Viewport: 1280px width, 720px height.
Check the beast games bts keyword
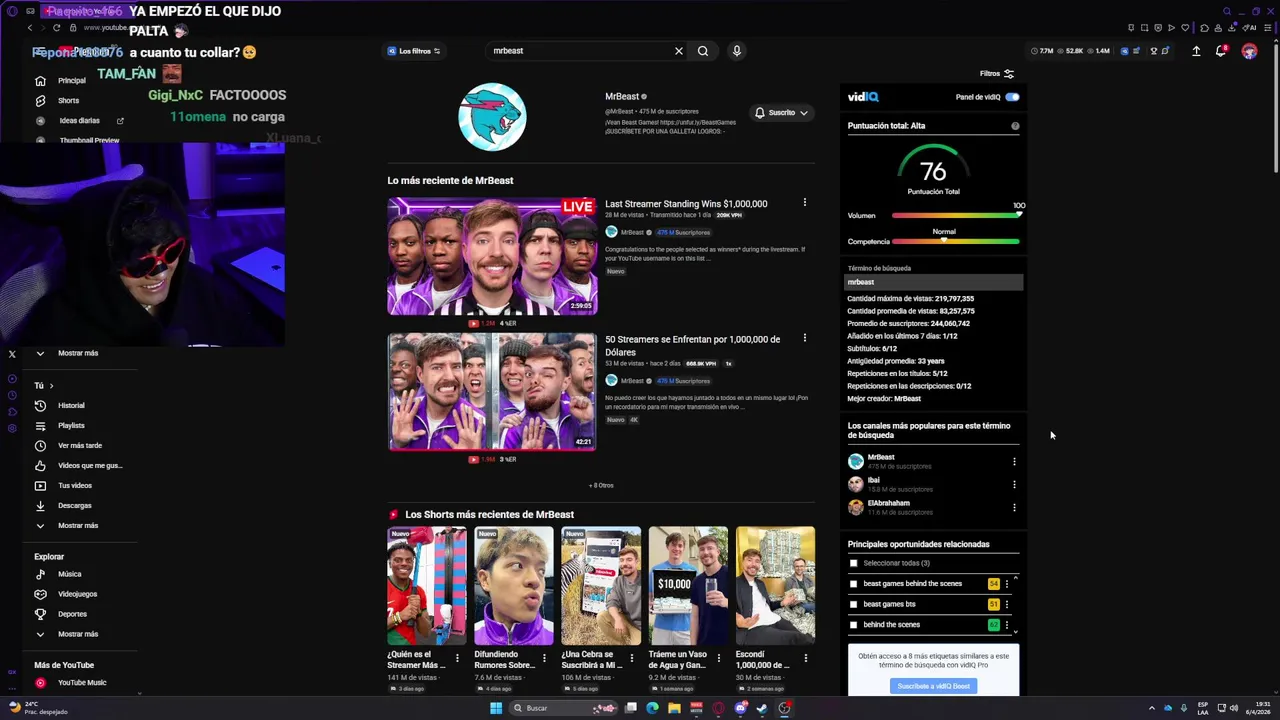pyautogui.click(x=853, y=604)
